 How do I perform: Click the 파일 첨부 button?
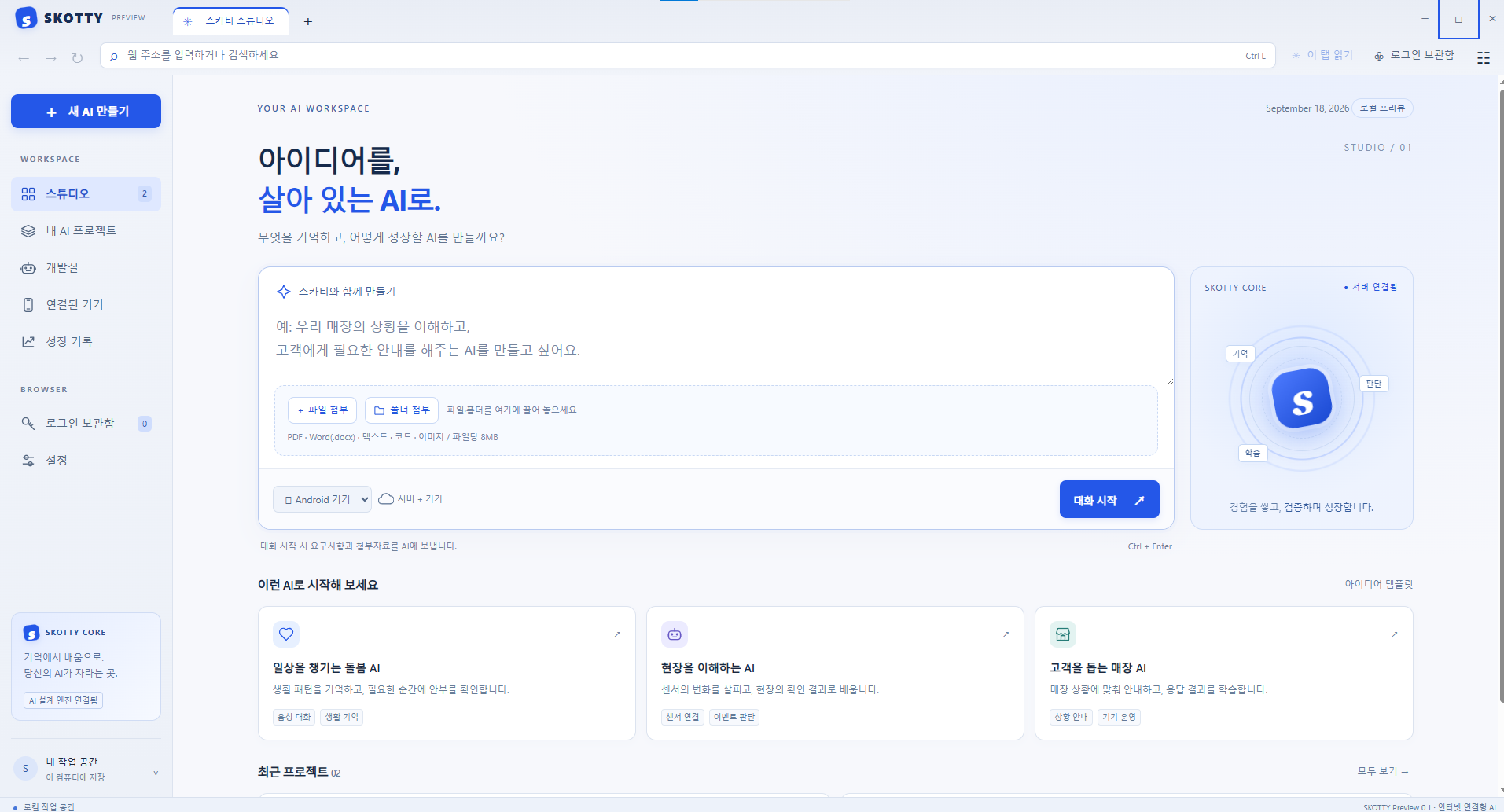point(322,410)
